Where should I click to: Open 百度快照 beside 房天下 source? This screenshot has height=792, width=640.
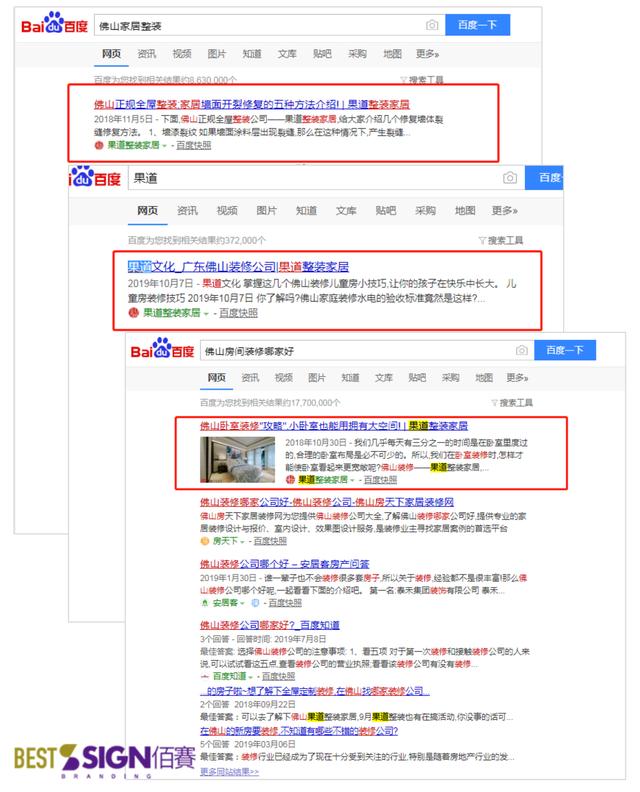[x=270, y=541]
